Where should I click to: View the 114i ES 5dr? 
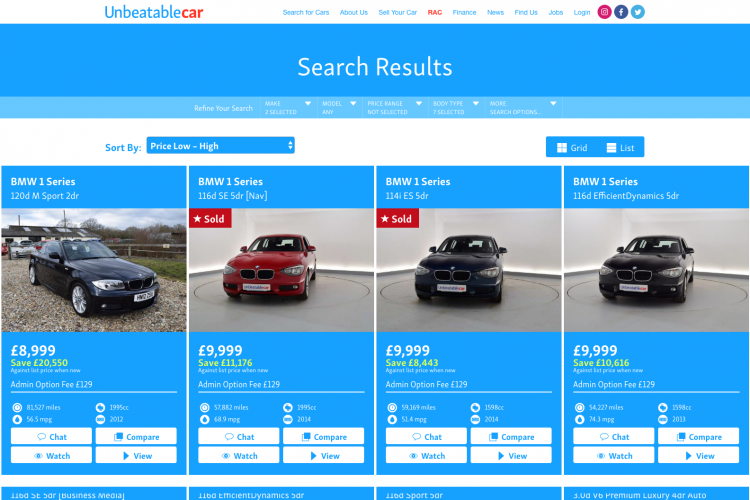tap(511, 456)
